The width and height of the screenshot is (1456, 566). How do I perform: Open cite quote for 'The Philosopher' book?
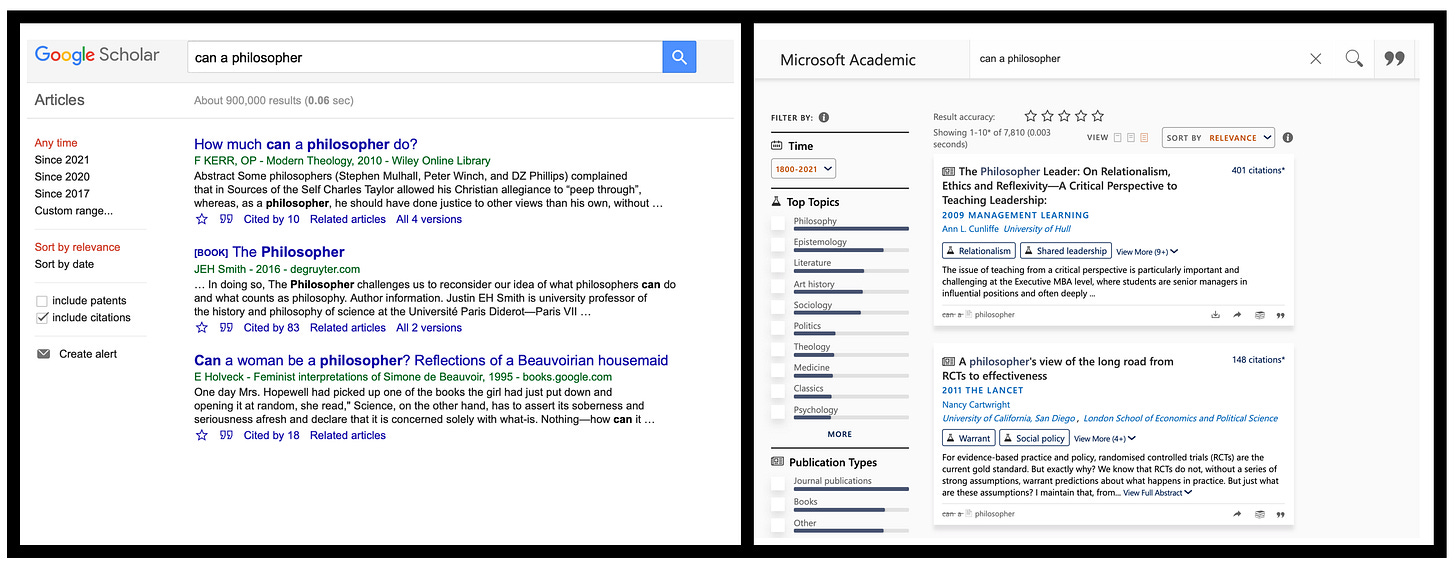[x=226, y=327]
